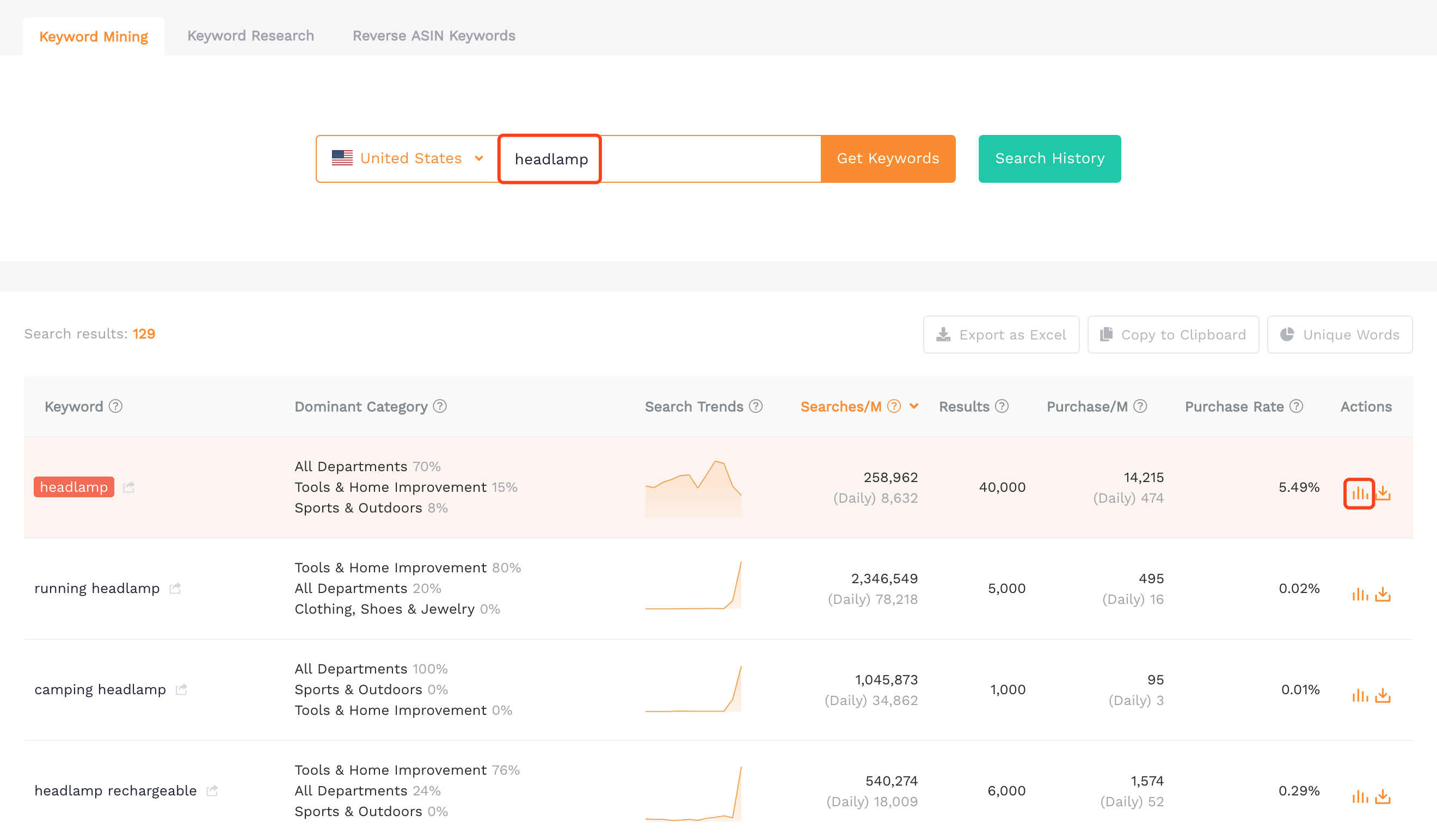Screen dimensions: 1437x840
Task: Click the 40,000 results value
Action: click(1003, 487)
